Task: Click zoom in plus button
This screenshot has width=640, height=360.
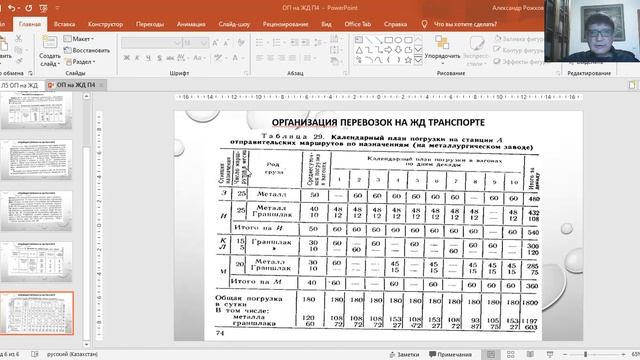Action: coord(623,354)
